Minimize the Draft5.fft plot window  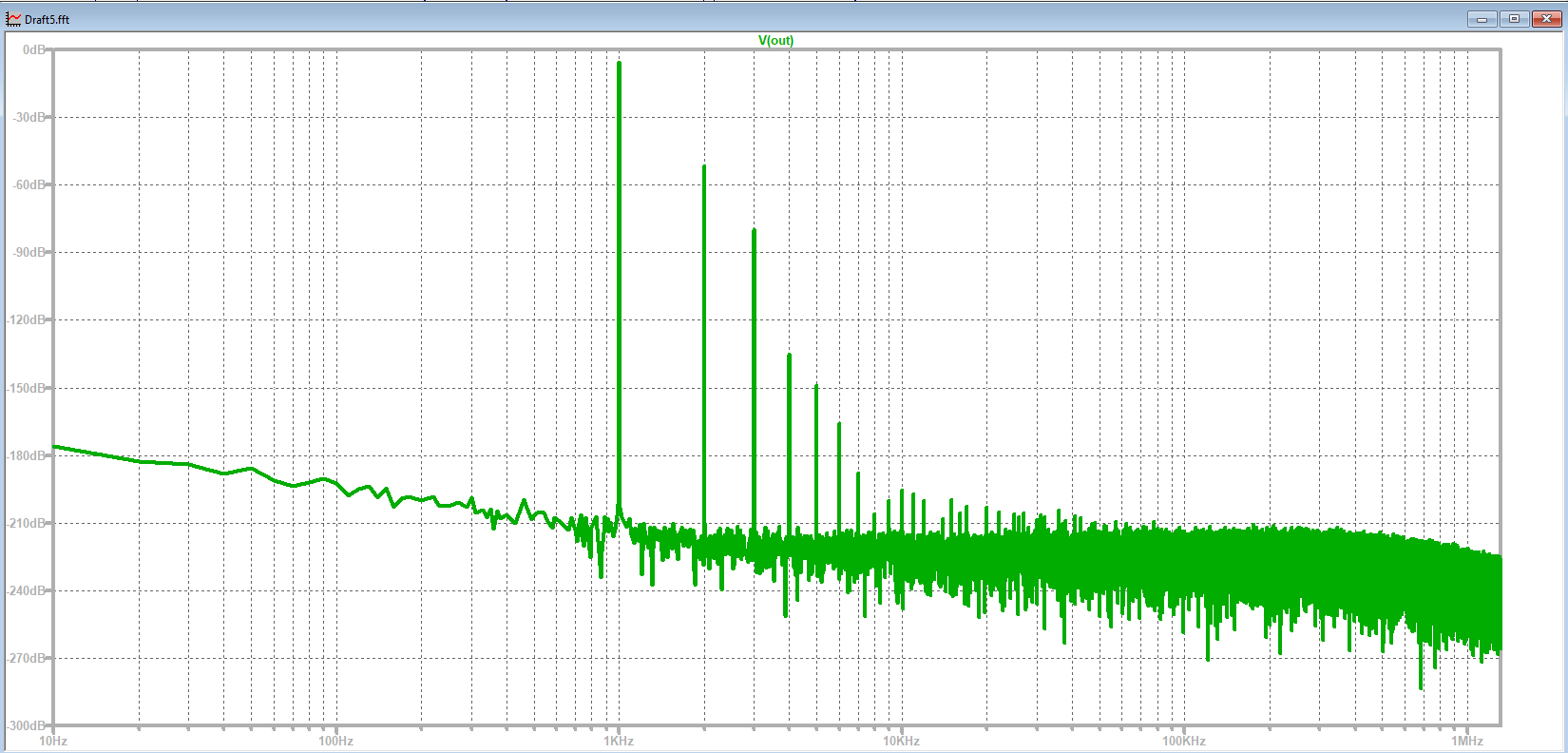click(1482, 19)
